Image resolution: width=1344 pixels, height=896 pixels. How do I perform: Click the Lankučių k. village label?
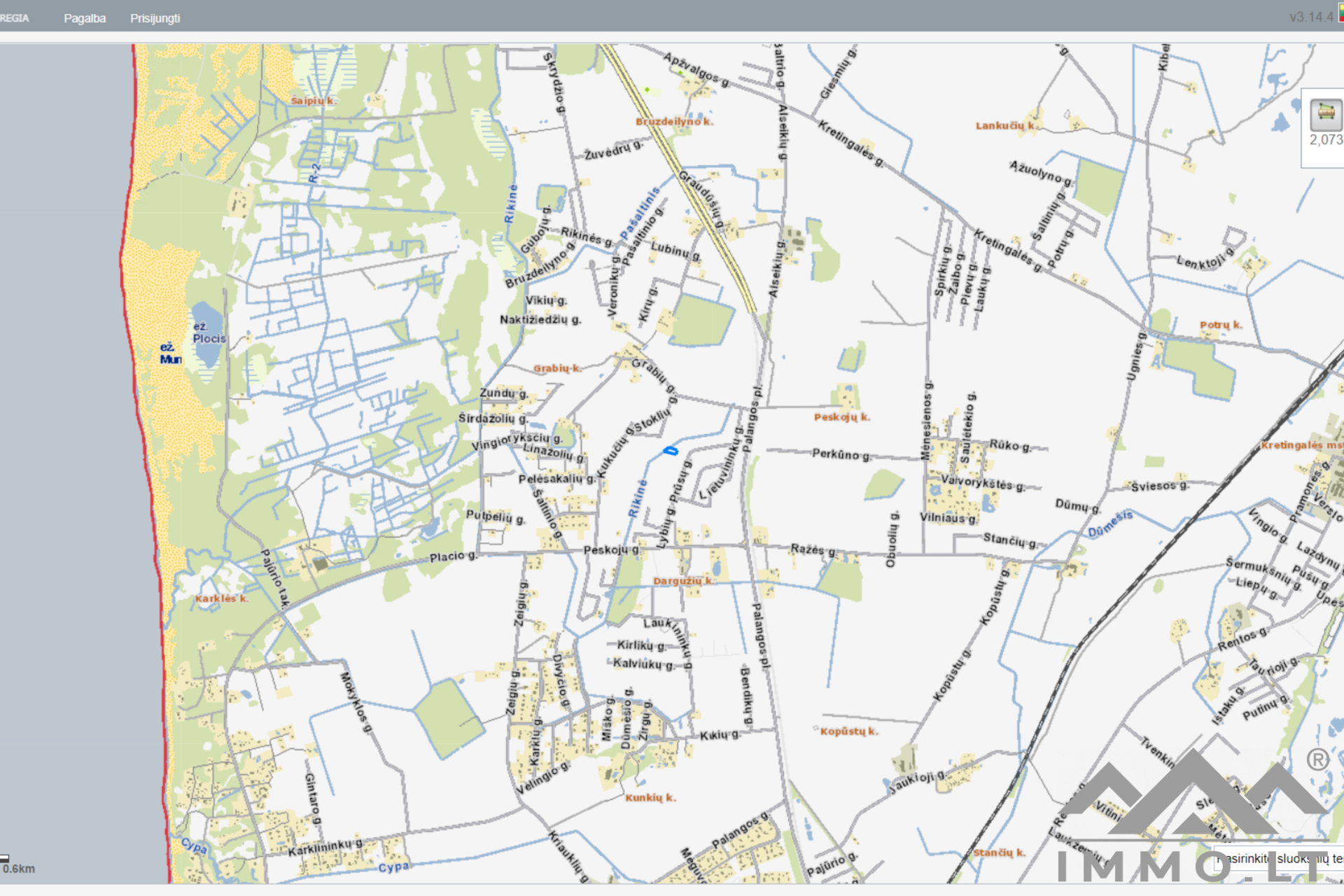coord(1006,126)
